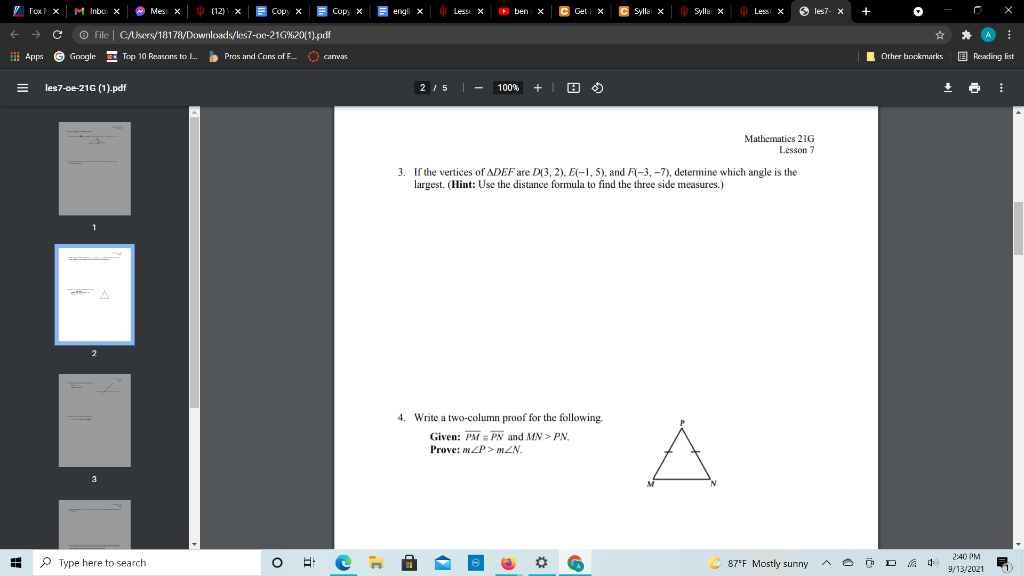Open Task View on the taskbar

pos(309,562)
